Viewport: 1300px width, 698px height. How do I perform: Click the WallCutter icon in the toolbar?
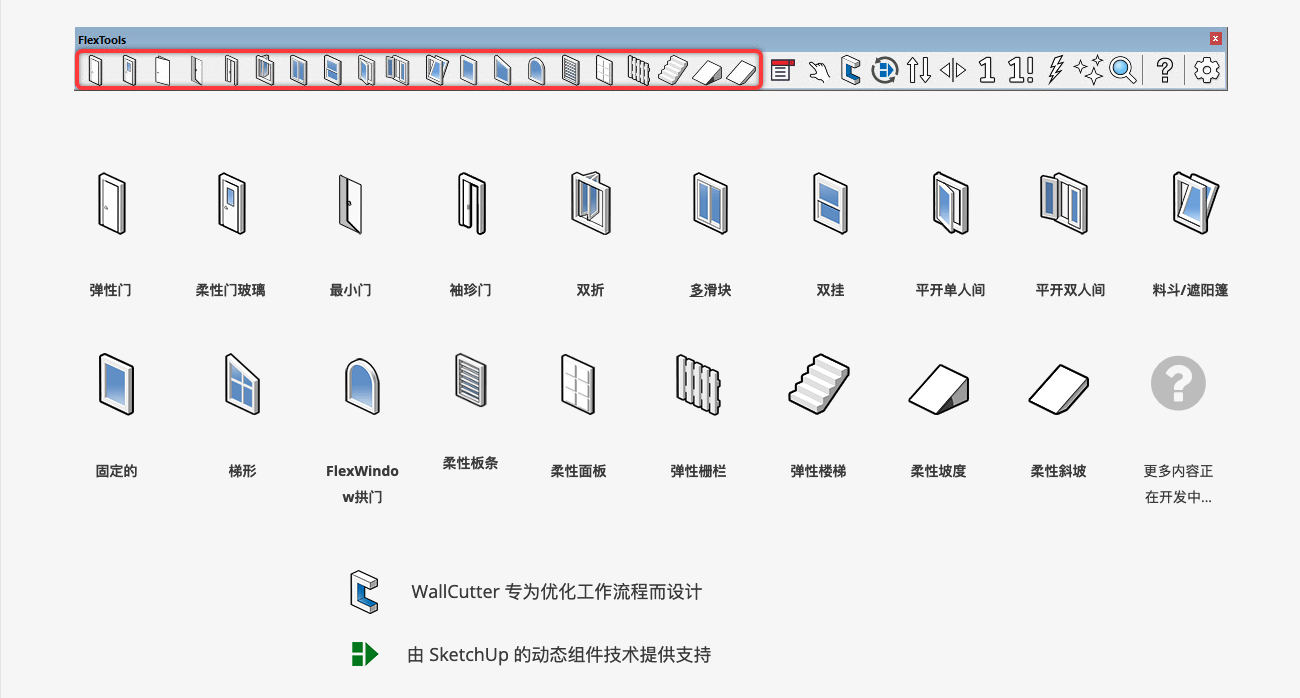pyautogui.click(x=851, y=70)
